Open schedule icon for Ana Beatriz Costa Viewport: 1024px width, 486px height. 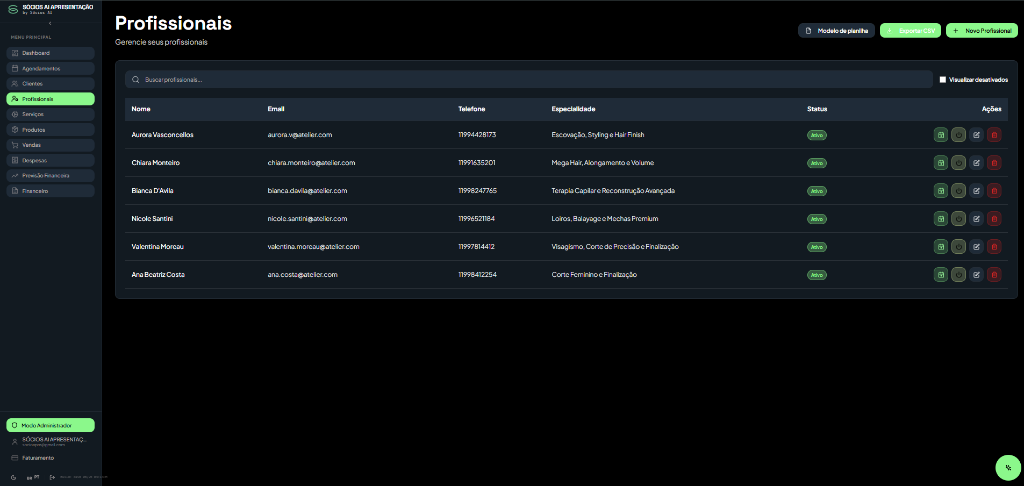pos(940,275)
